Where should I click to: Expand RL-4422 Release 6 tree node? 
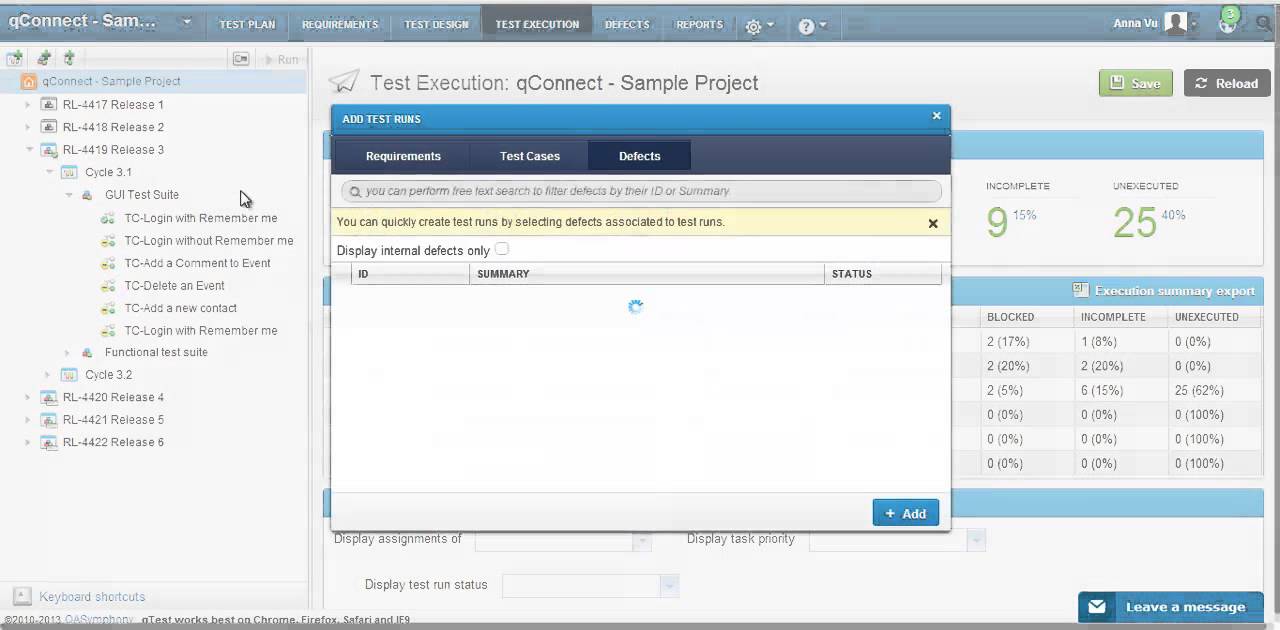28,442
